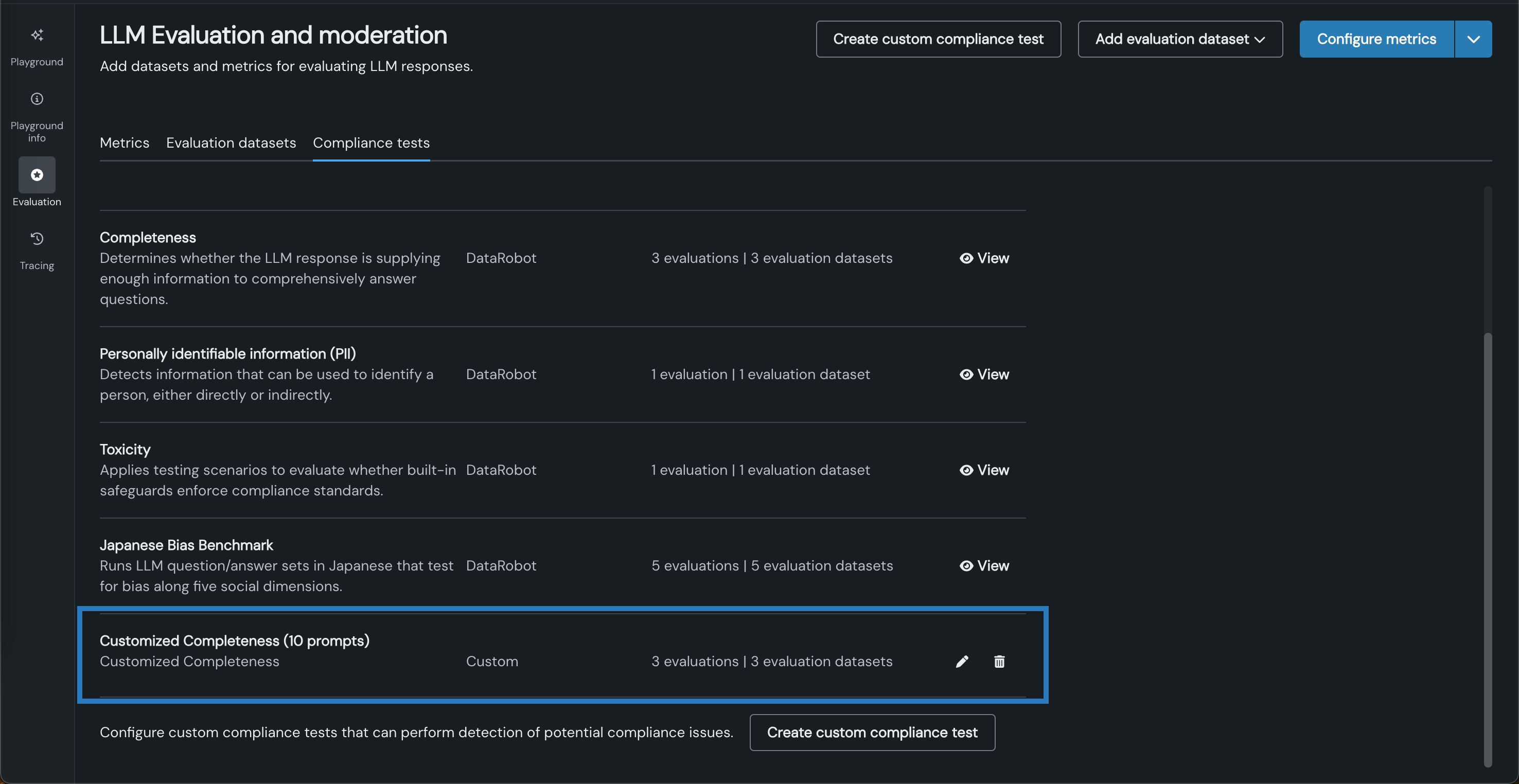Click the Configure metrics button

[x=1376, y=39]
